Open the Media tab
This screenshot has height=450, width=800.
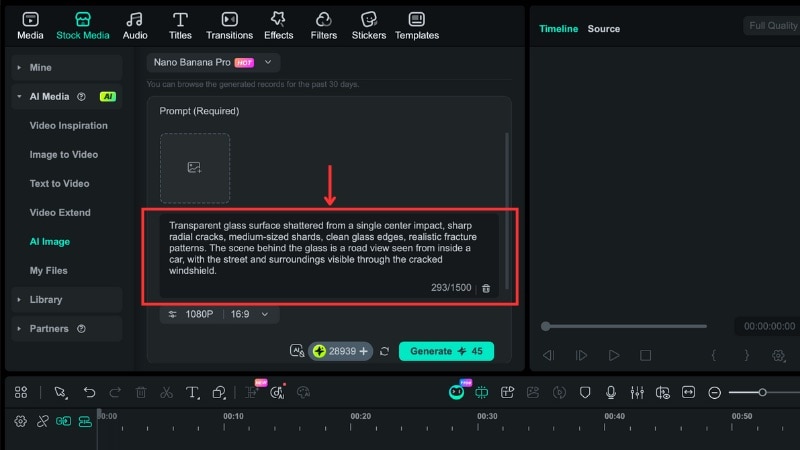(30, 26)
